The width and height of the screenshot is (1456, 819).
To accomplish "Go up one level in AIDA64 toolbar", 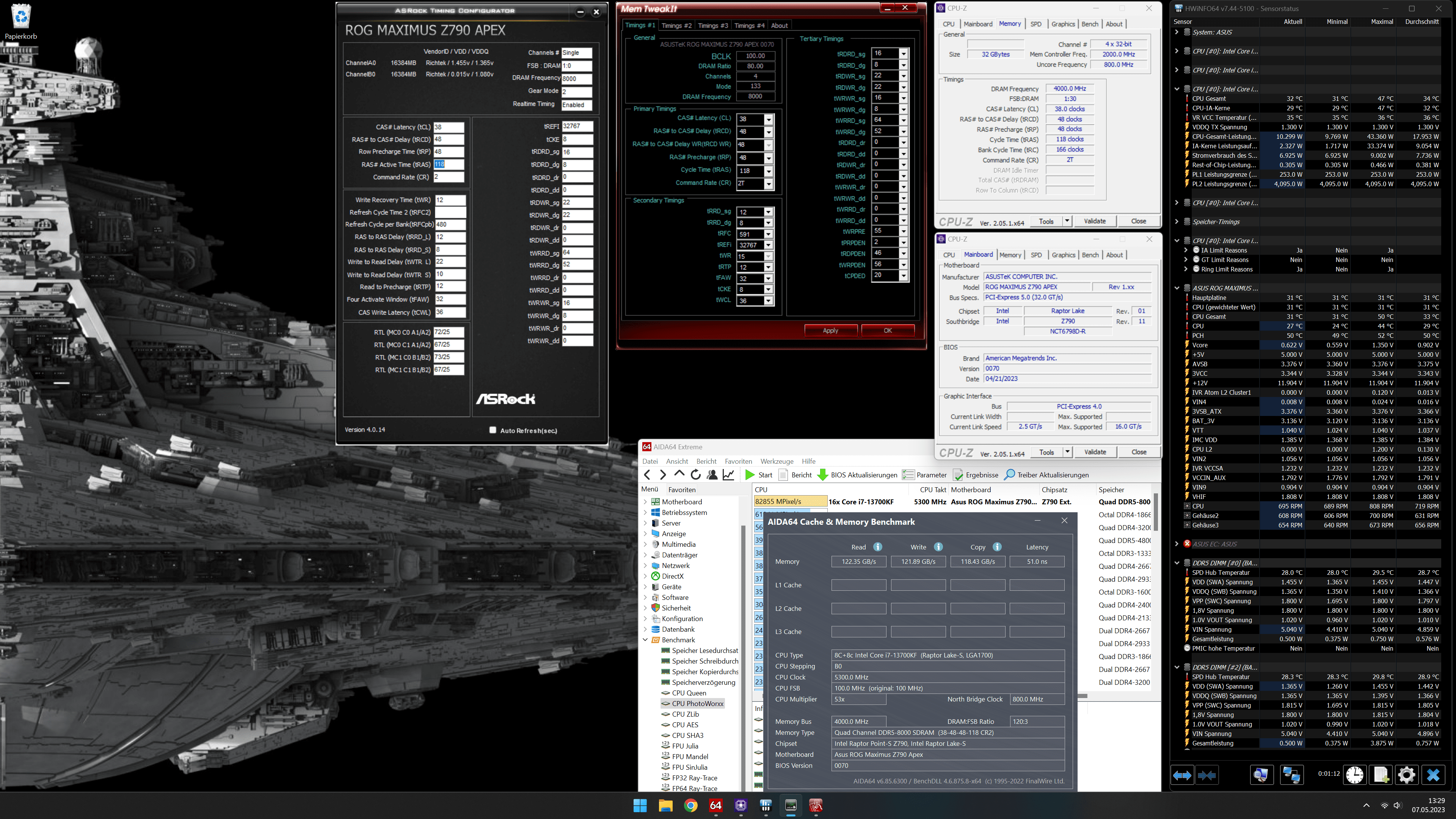I will 679,475.
